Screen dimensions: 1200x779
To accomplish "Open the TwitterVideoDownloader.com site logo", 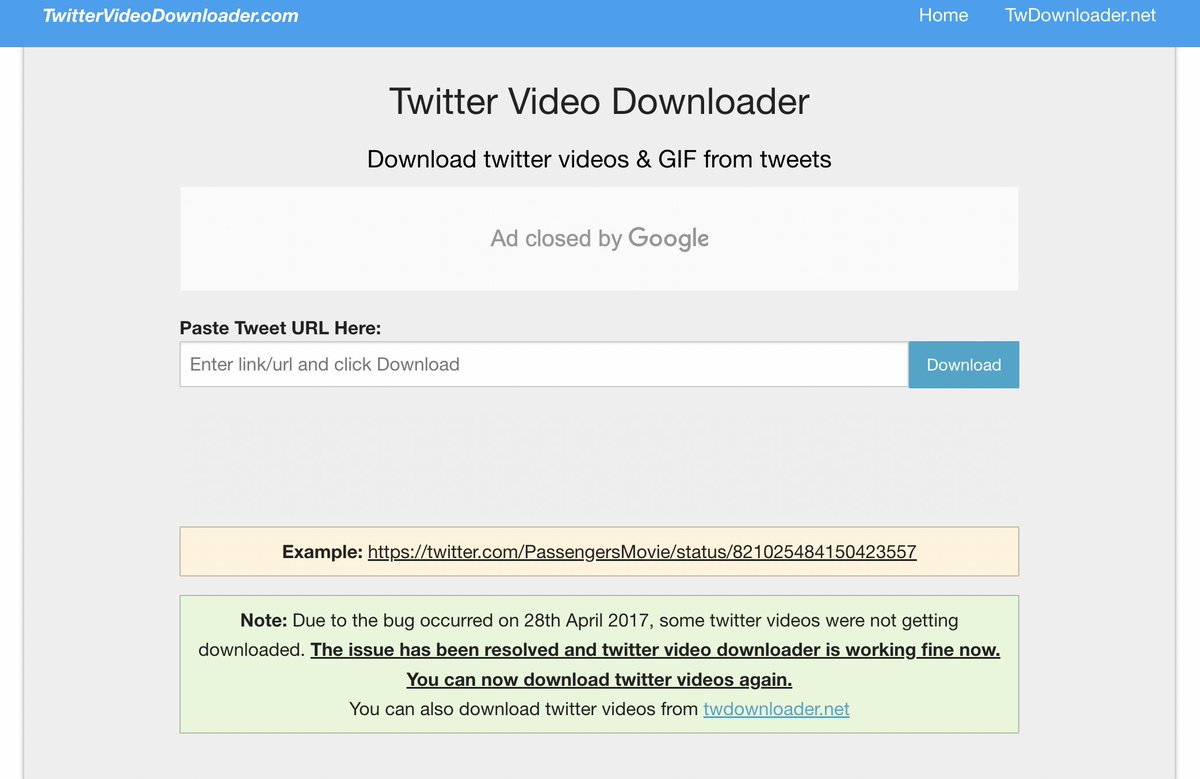I will pyautogui.click(x=170, y=16).
